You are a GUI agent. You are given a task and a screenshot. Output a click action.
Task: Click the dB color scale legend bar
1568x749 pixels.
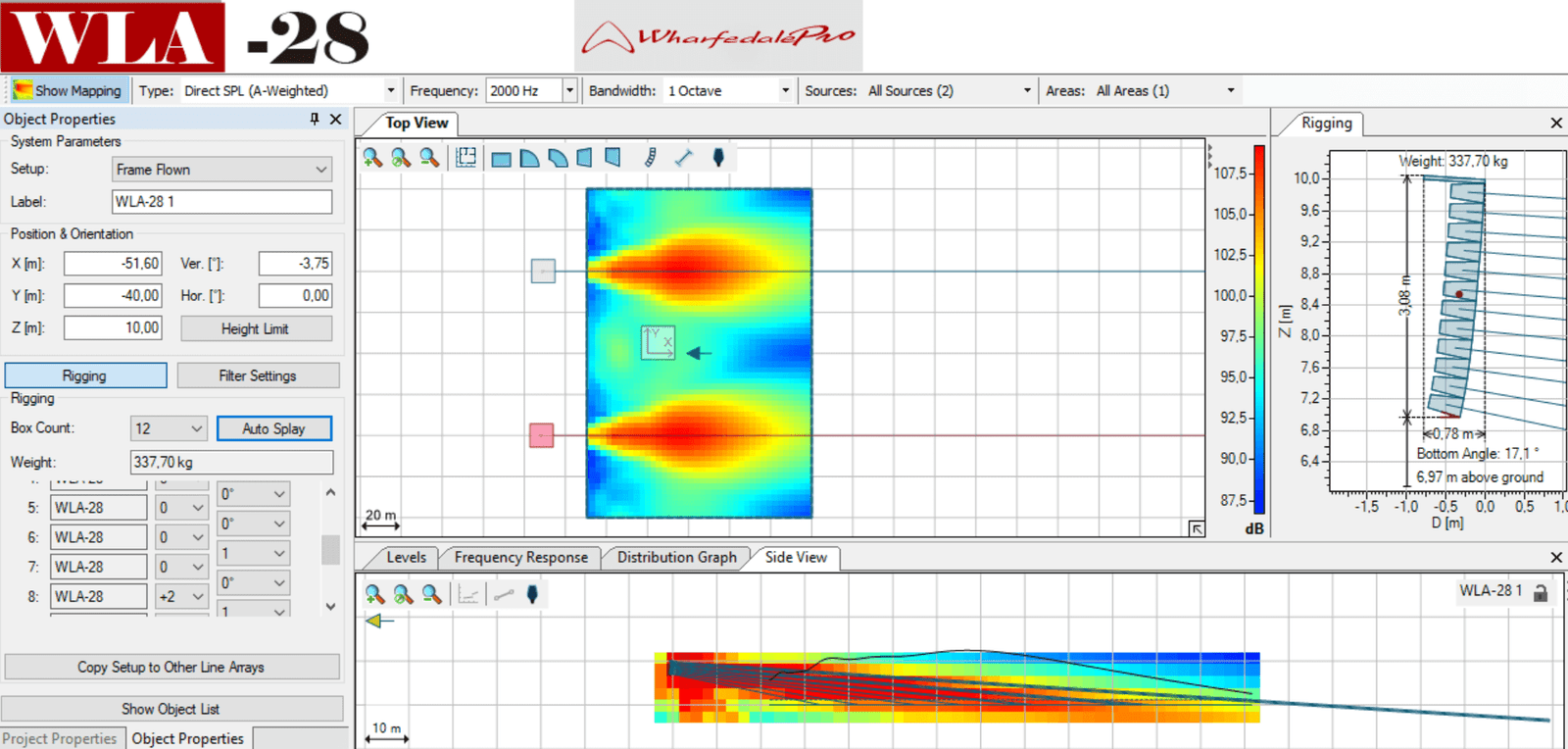click(x=1259, y=330)
